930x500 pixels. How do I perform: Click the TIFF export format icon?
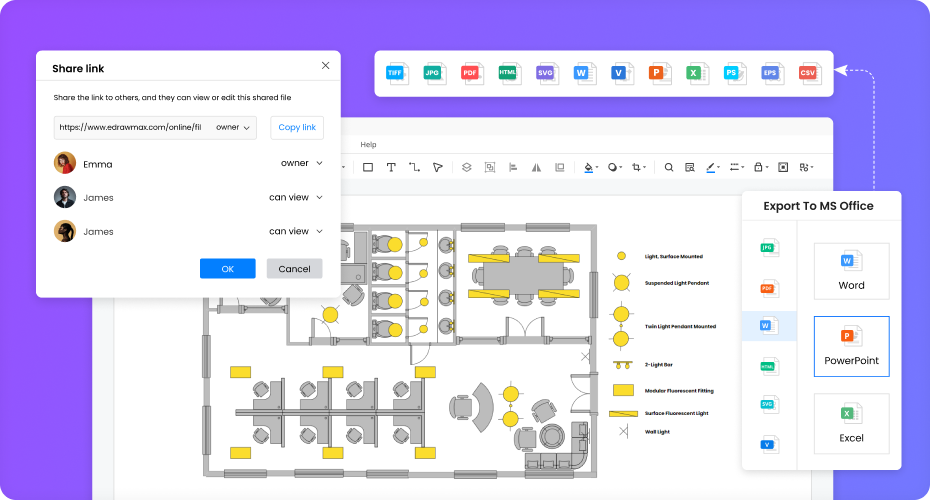tap(397, 73)
